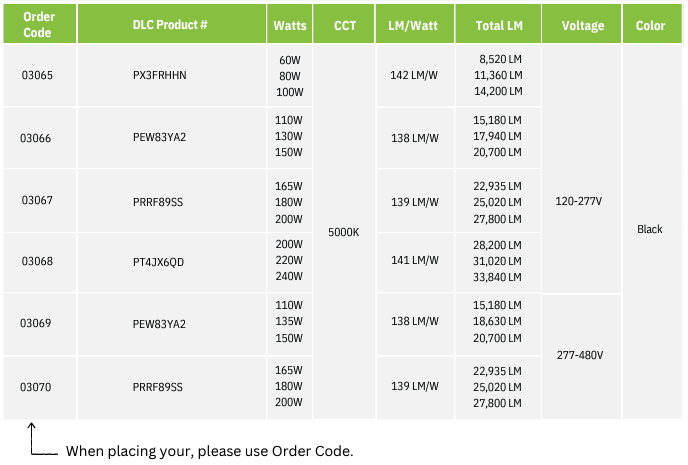
Task: Select product number PX3FRHHN
Action: tap(160, 75)
